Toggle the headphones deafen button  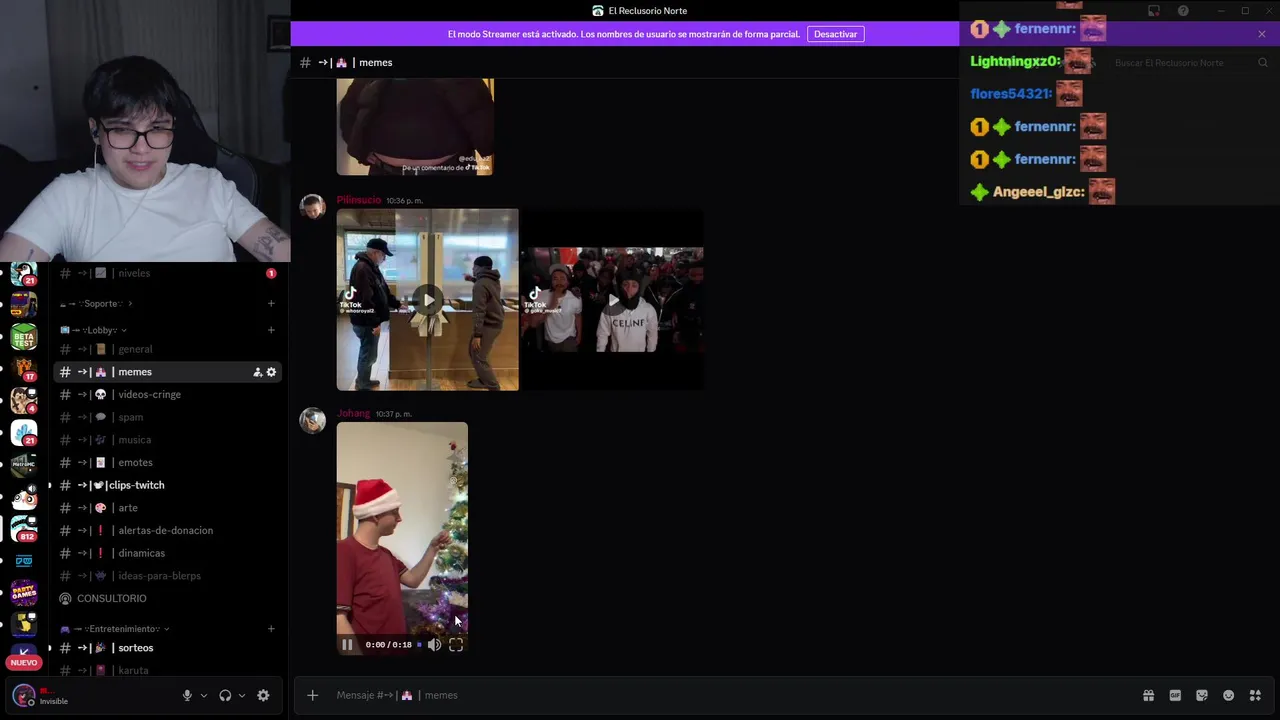[x=225, y=695]
